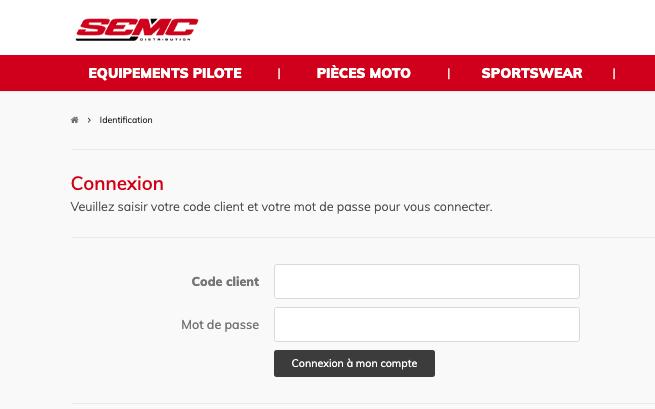Click the red Connexion heading
The width and height of the screenshot is (655, 409).
click(117, 184)
